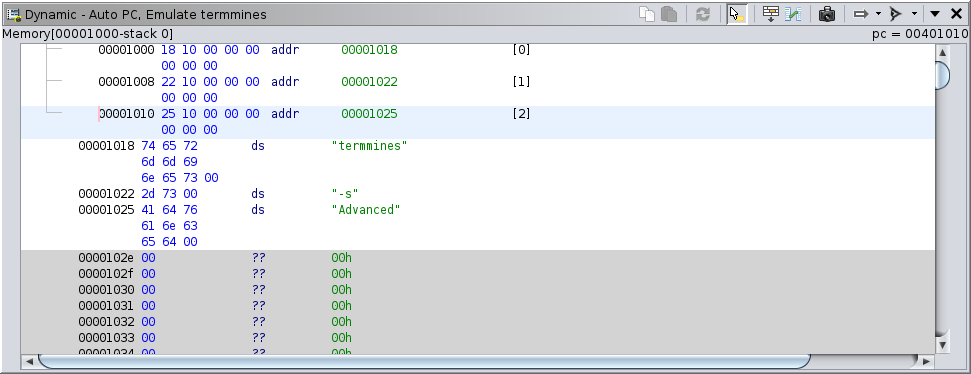Click the go-to arrow icon
This screenshot has width=971, height=374.
[x=861, y=14]
